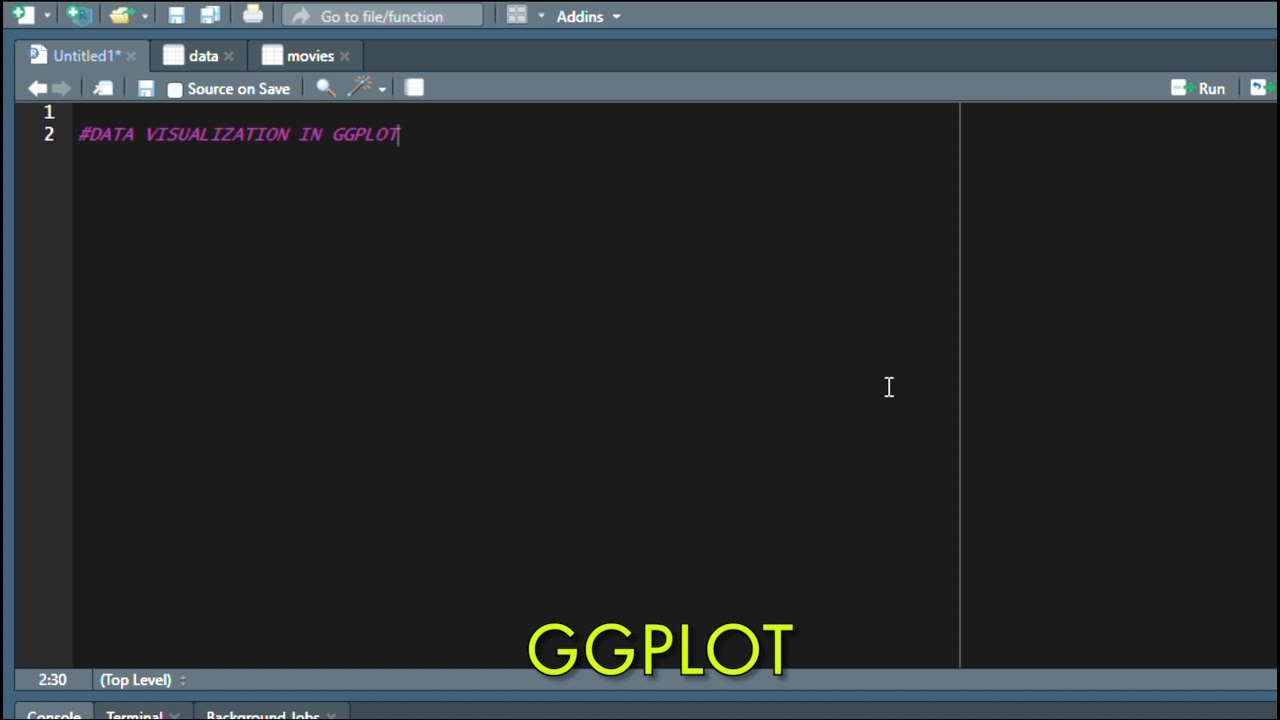The height and width of the screenshot is (720, 1280).
Task: Switch to the Terminal tab
Action: coord(134,715)
